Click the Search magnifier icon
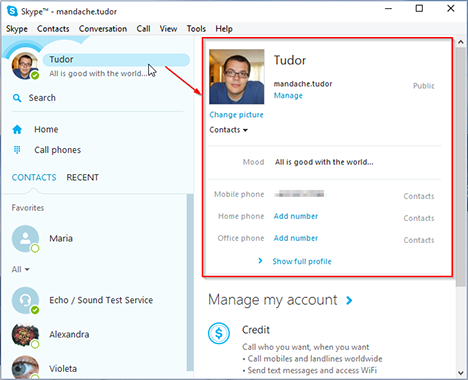 point(17,98)
